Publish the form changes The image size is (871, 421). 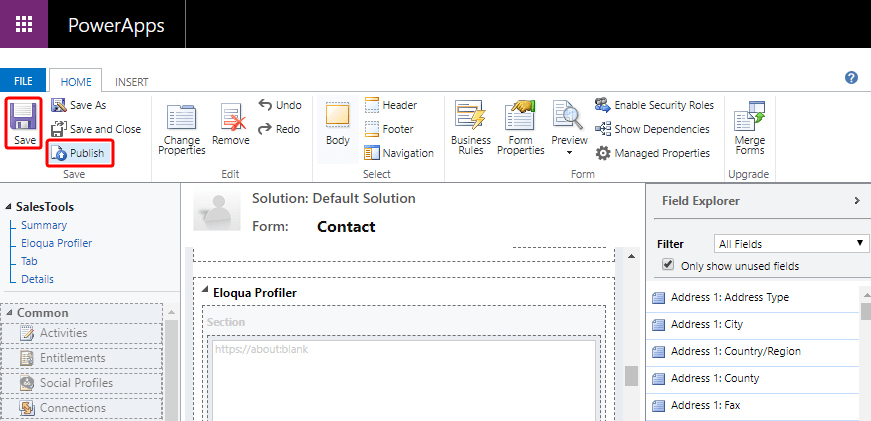point(80,153)
